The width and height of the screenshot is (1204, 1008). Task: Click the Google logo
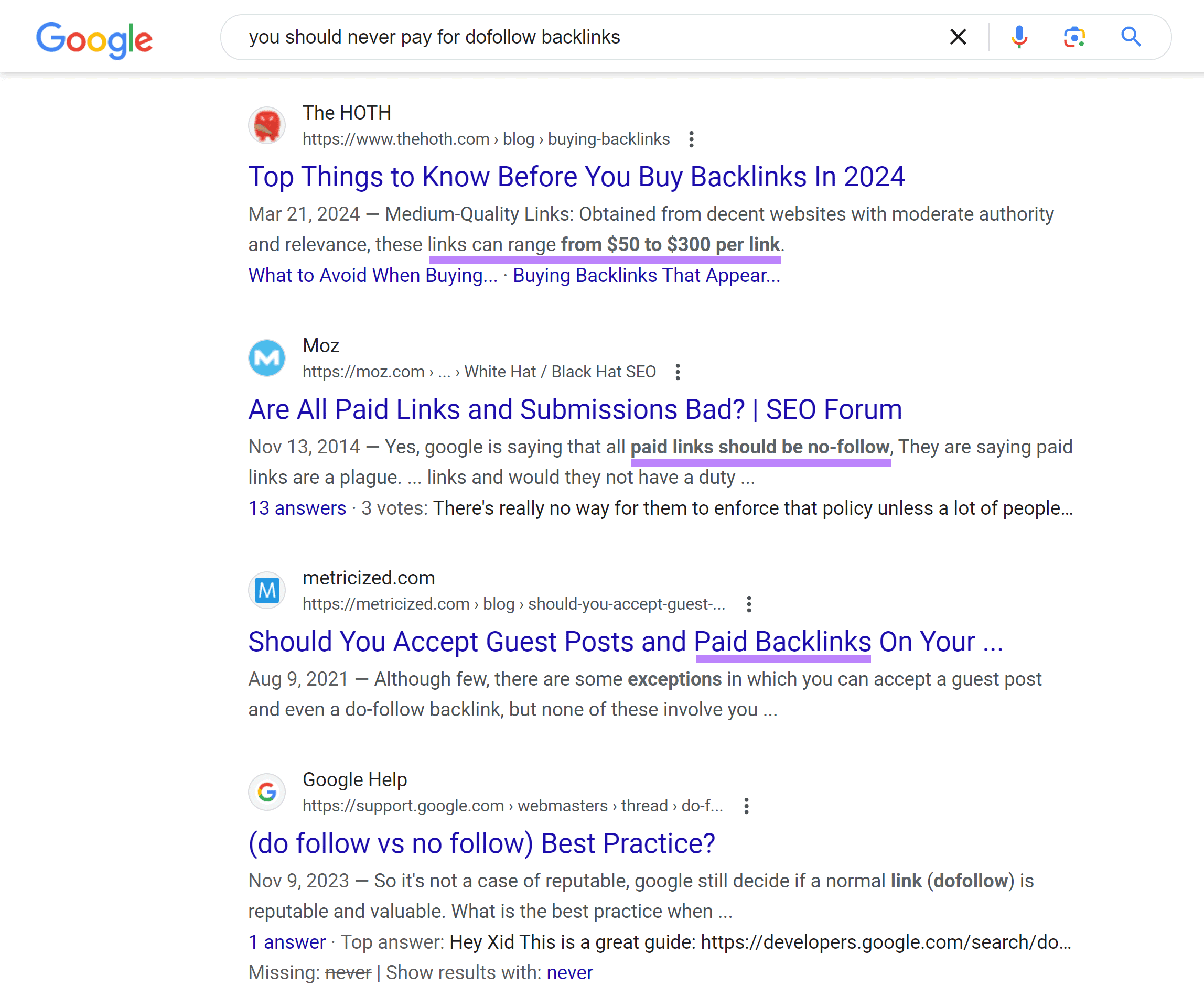94,38
